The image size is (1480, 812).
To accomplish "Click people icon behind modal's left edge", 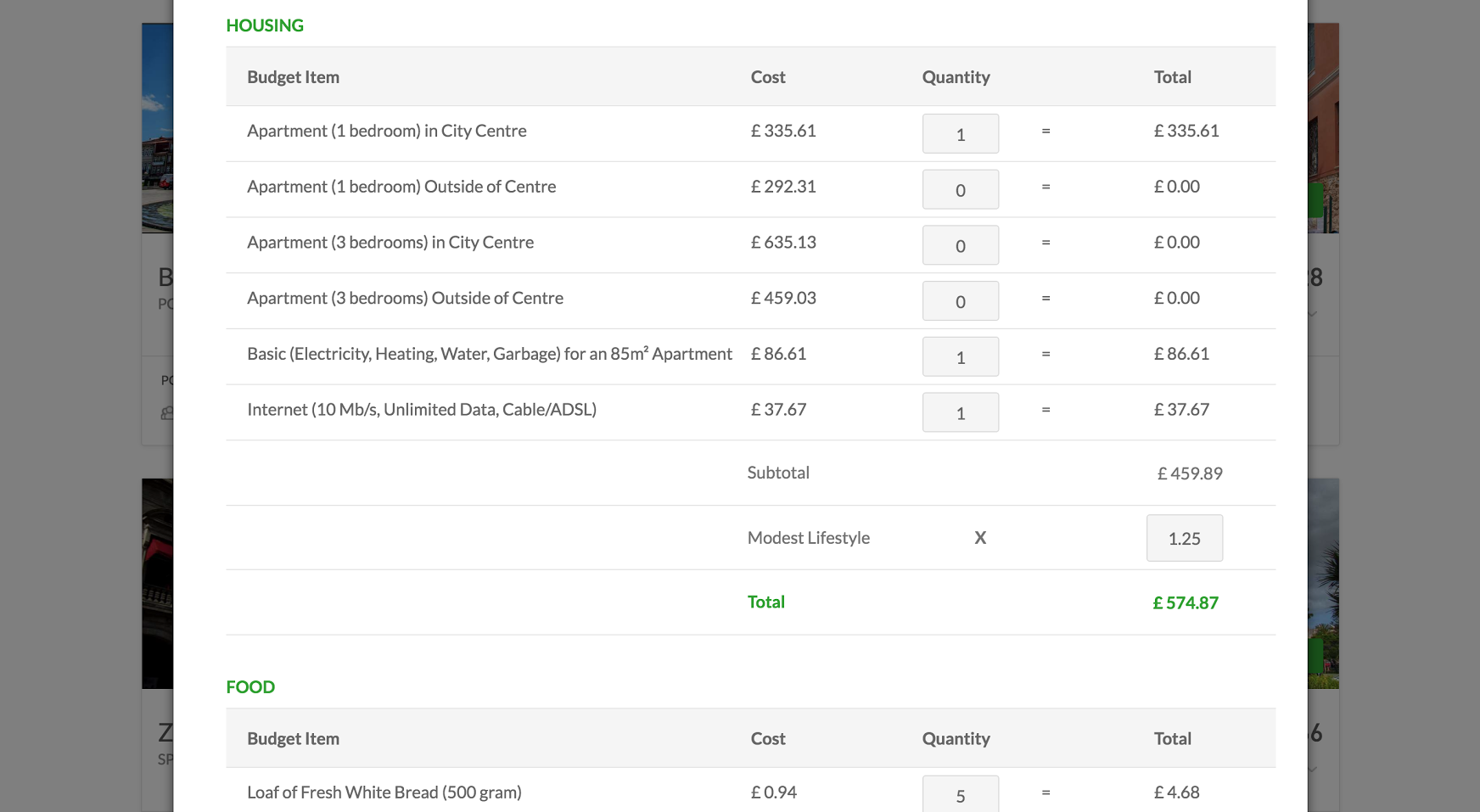I will point(166,413).
